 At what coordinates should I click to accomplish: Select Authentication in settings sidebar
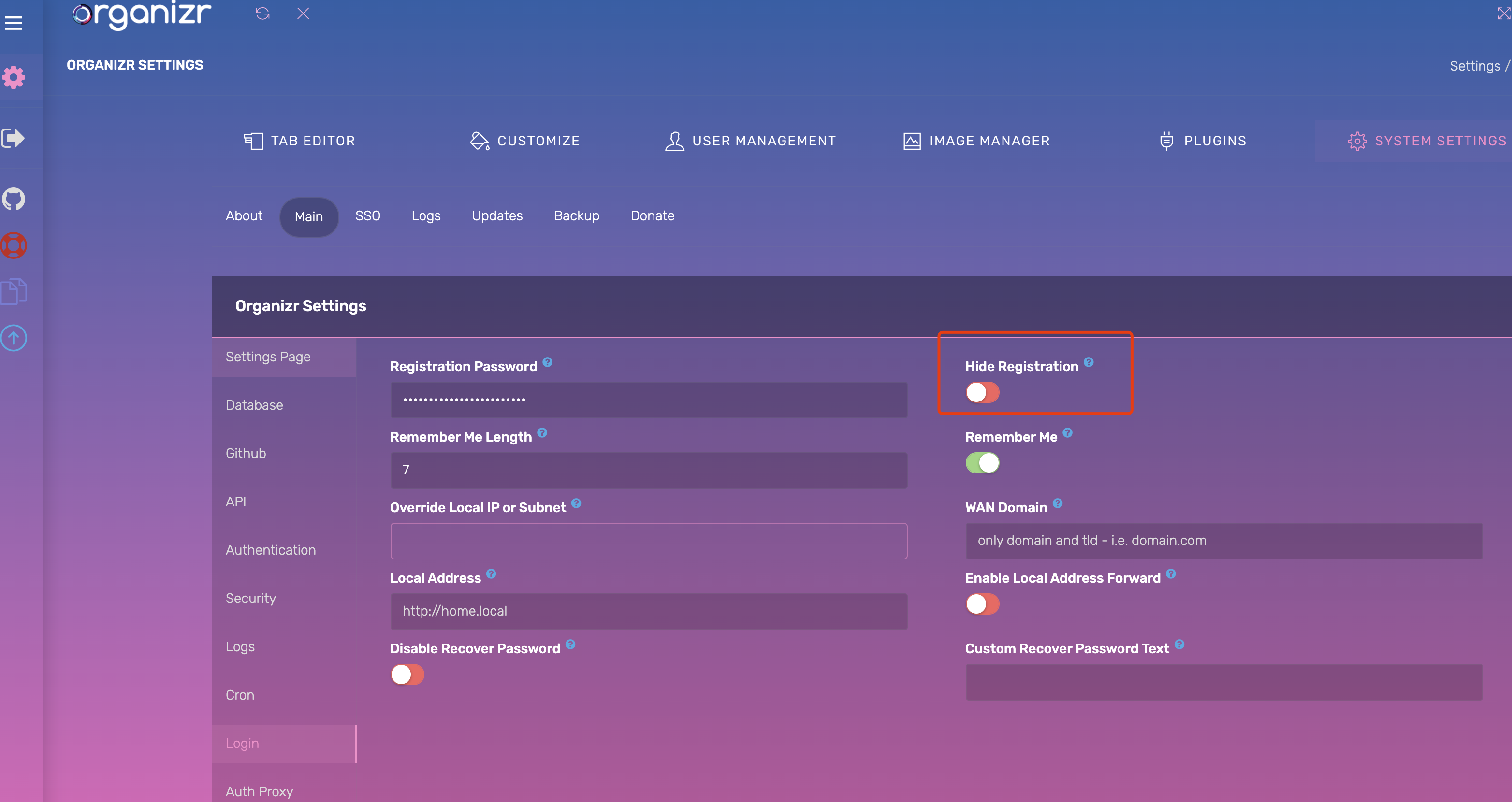[x=271, y=550]
